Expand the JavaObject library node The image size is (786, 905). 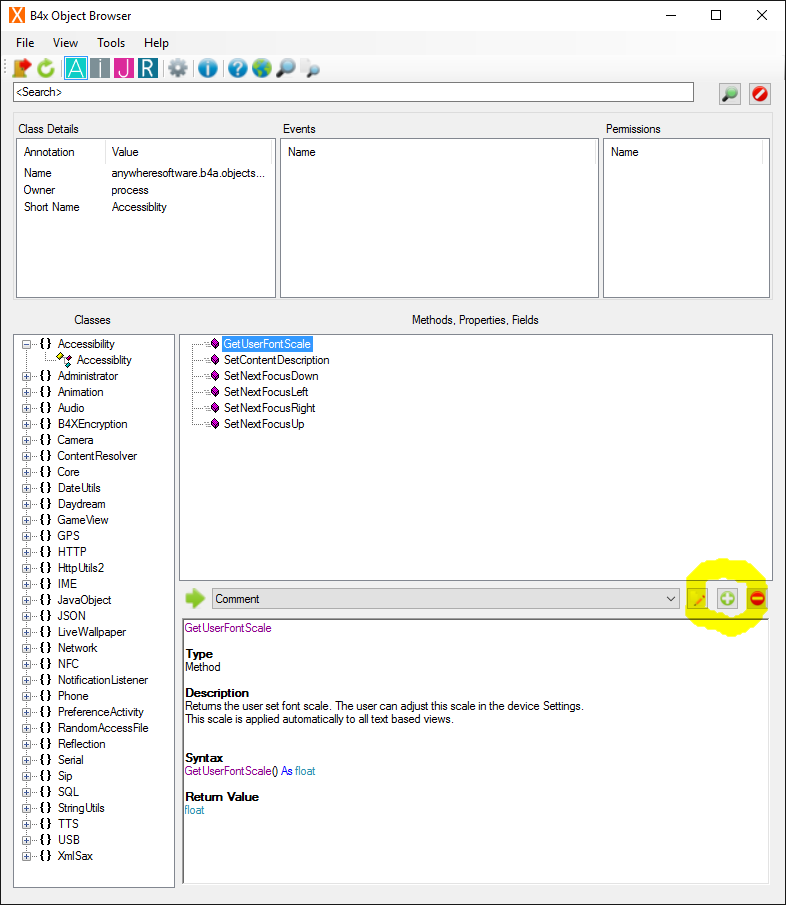point(26,600)
